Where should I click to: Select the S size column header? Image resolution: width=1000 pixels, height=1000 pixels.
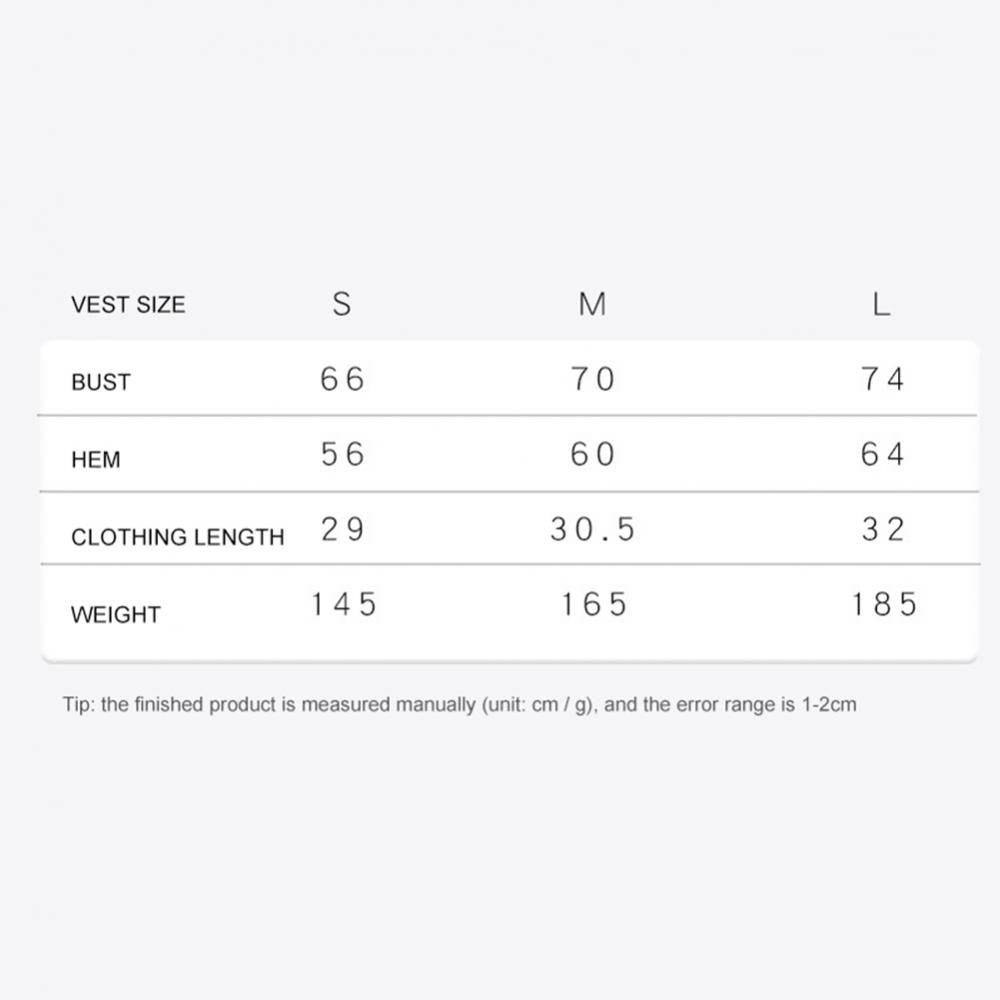click(x=342, y=304)
